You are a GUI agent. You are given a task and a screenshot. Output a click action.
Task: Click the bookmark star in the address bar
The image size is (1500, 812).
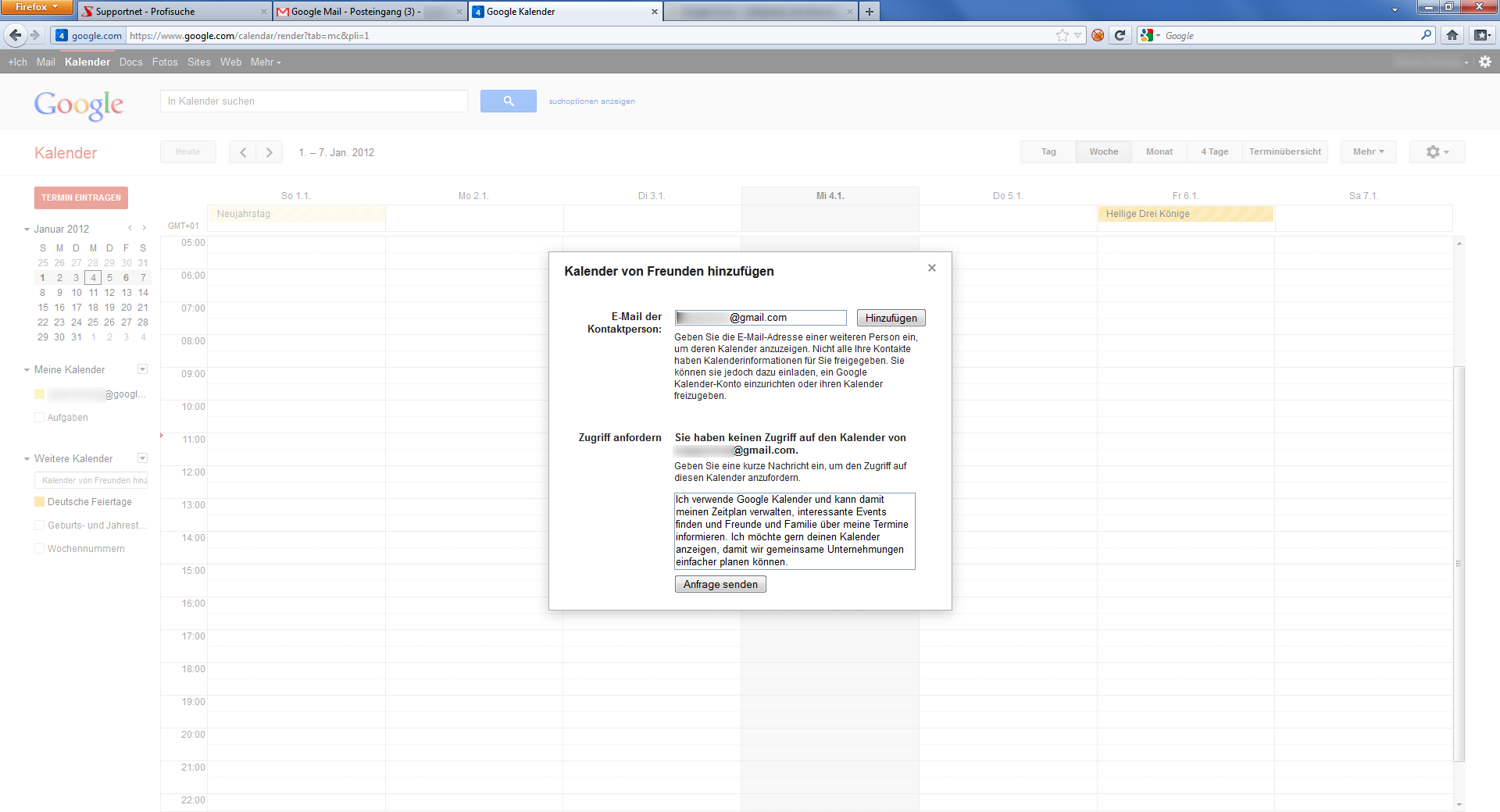(1060, 35)
